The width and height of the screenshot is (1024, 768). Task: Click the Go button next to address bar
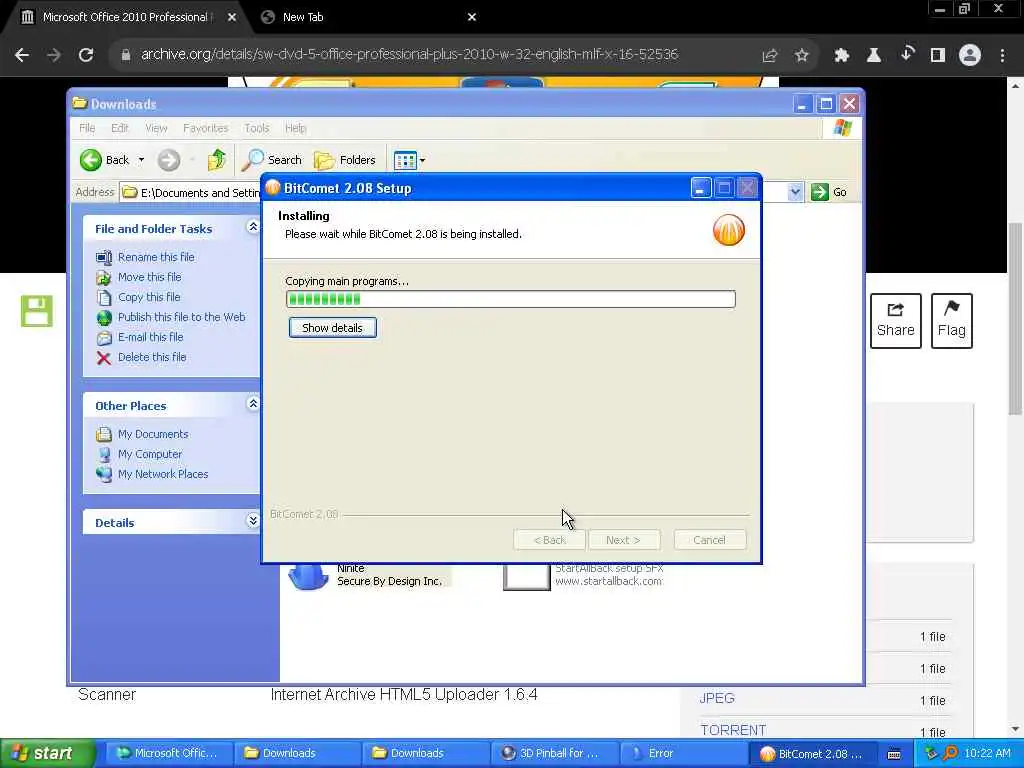(829, 192)
